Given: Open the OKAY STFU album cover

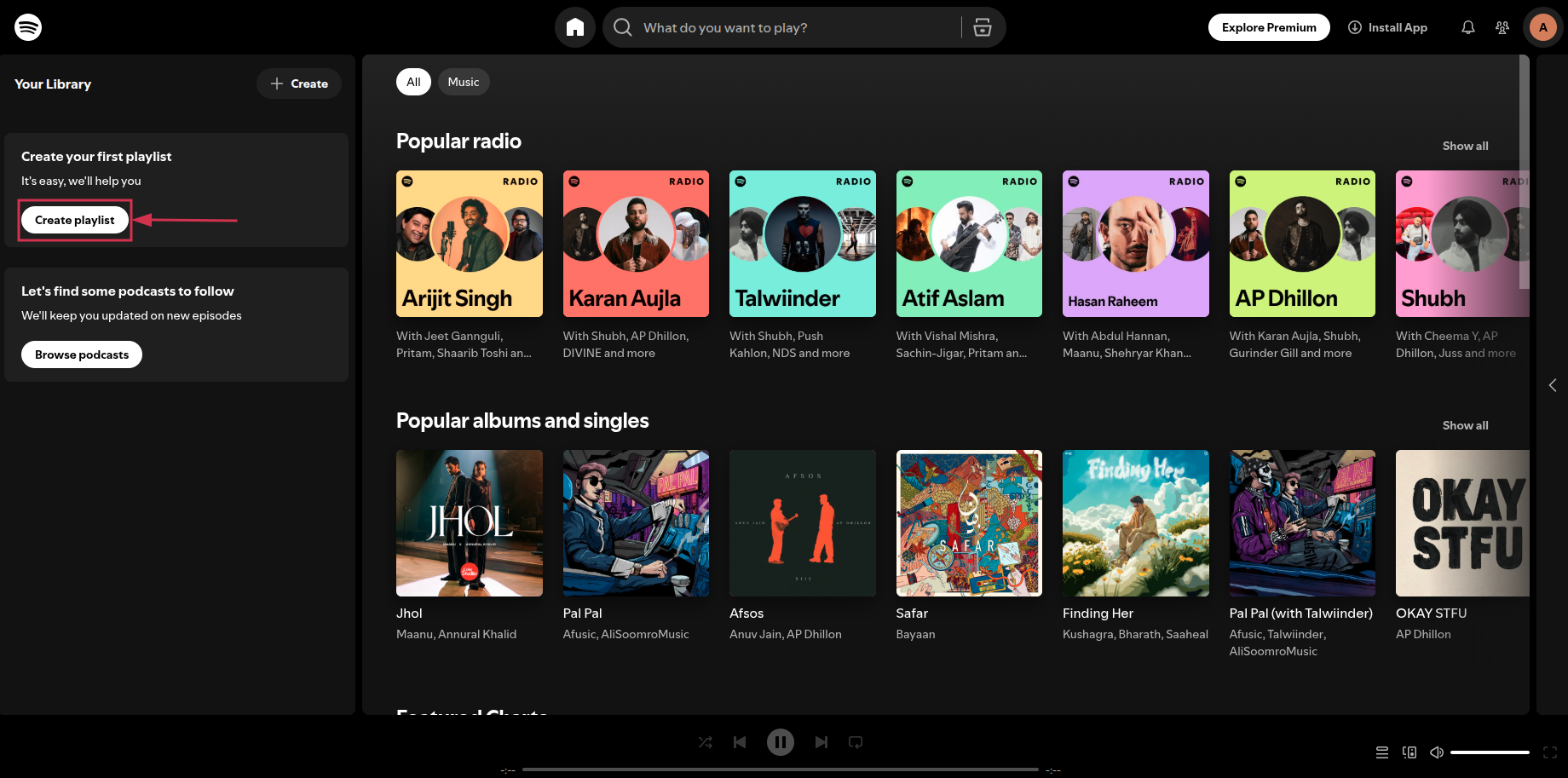Looking at the screenshot, I should tap(1462, 523).
